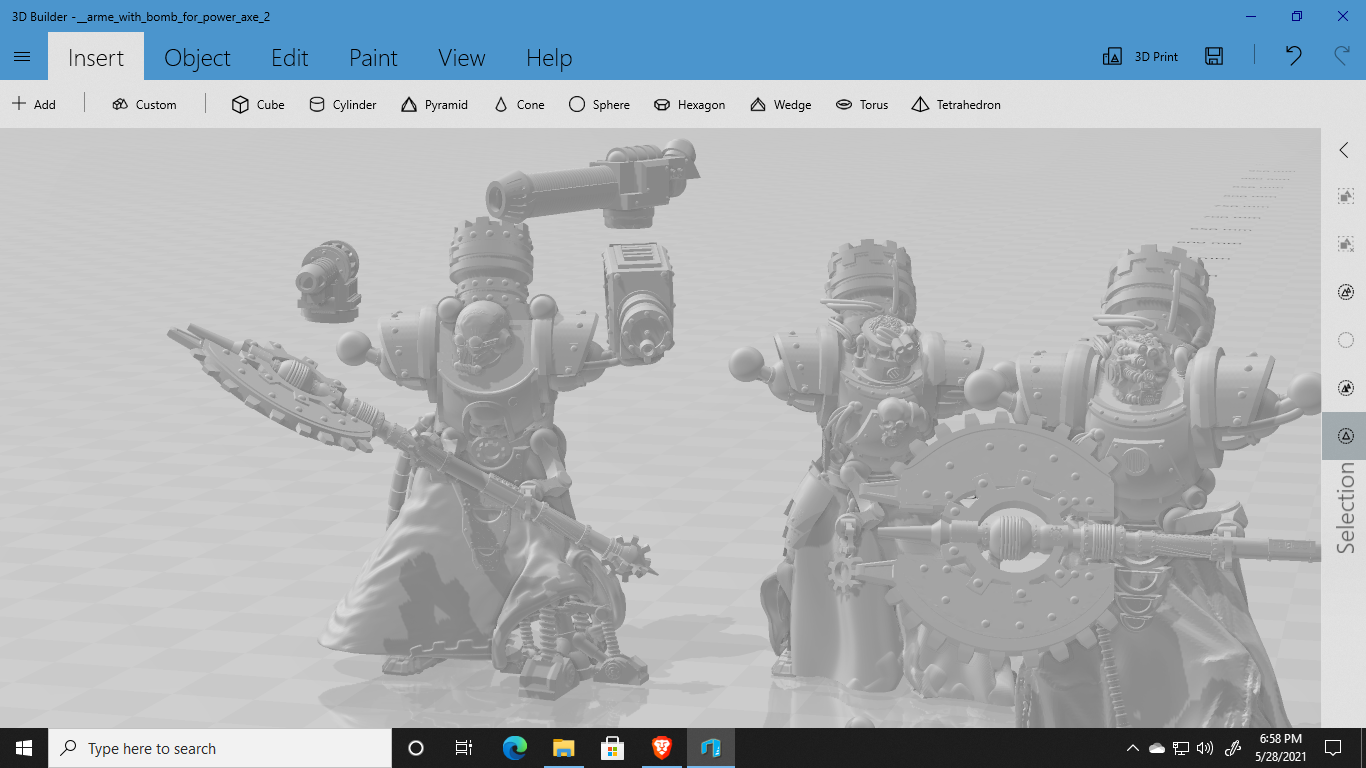Undo the last action
The image size is (1366, 768).
click(x=1293, y=57)
